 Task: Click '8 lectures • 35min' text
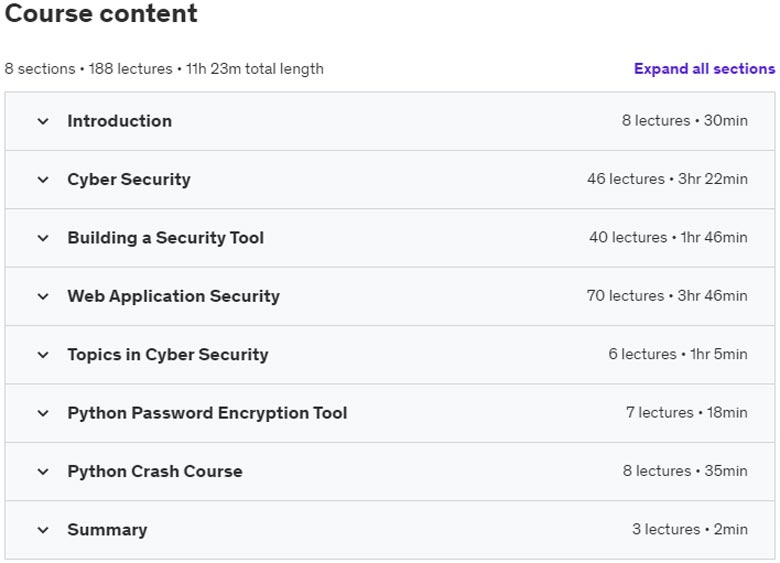click(685, 470)
